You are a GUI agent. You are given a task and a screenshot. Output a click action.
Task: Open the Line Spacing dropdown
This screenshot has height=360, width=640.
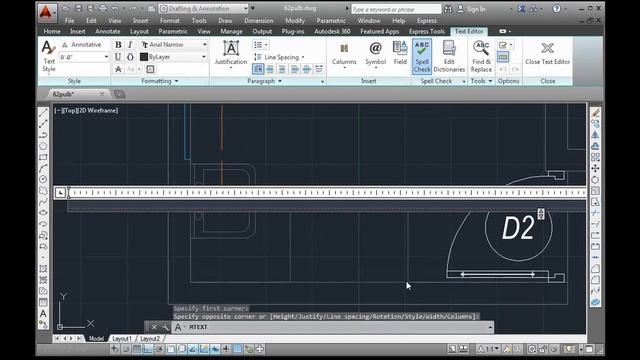[x=279, y=57]
